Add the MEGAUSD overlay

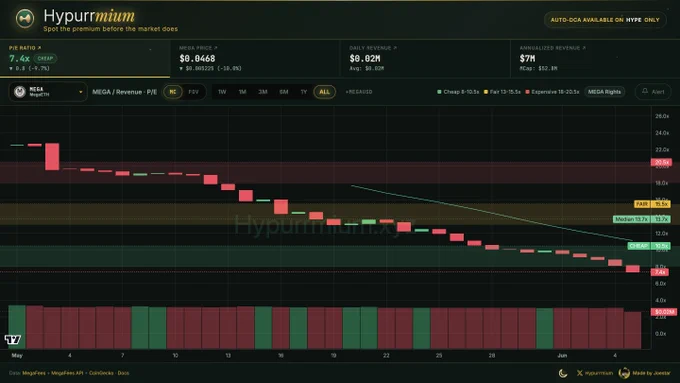[x=359, y=92]
